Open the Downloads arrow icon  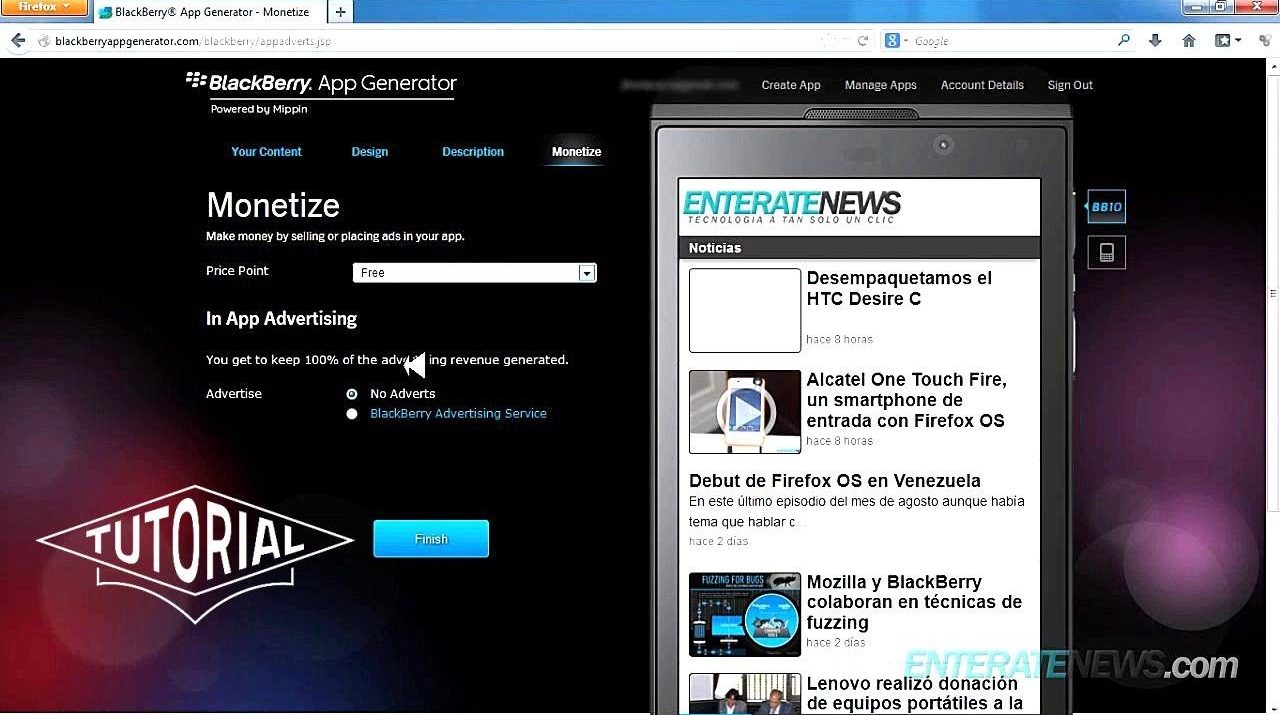click(x=1155, y=41)
